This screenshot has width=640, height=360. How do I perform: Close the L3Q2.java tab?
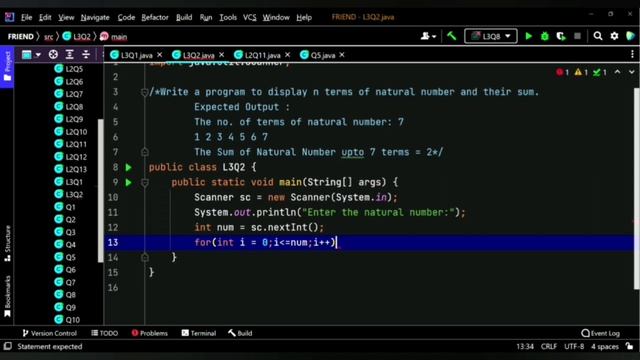pyautogui.click(x=222, y=55)
